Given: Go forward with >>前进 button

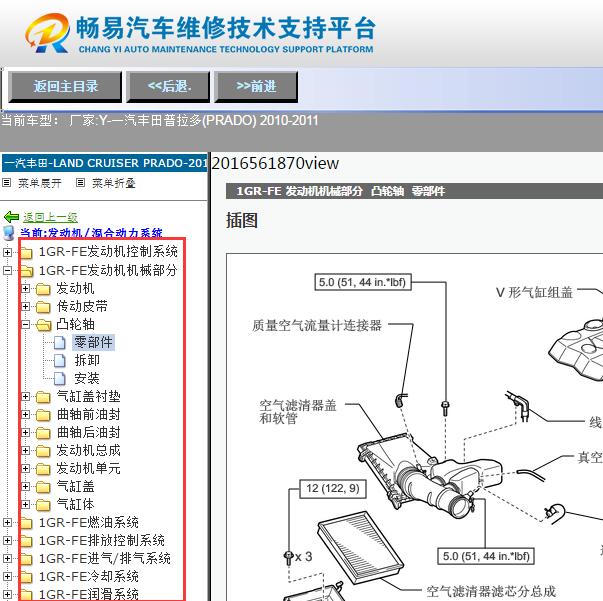Looking at the screenshot, I should click(x=256, y=87).
